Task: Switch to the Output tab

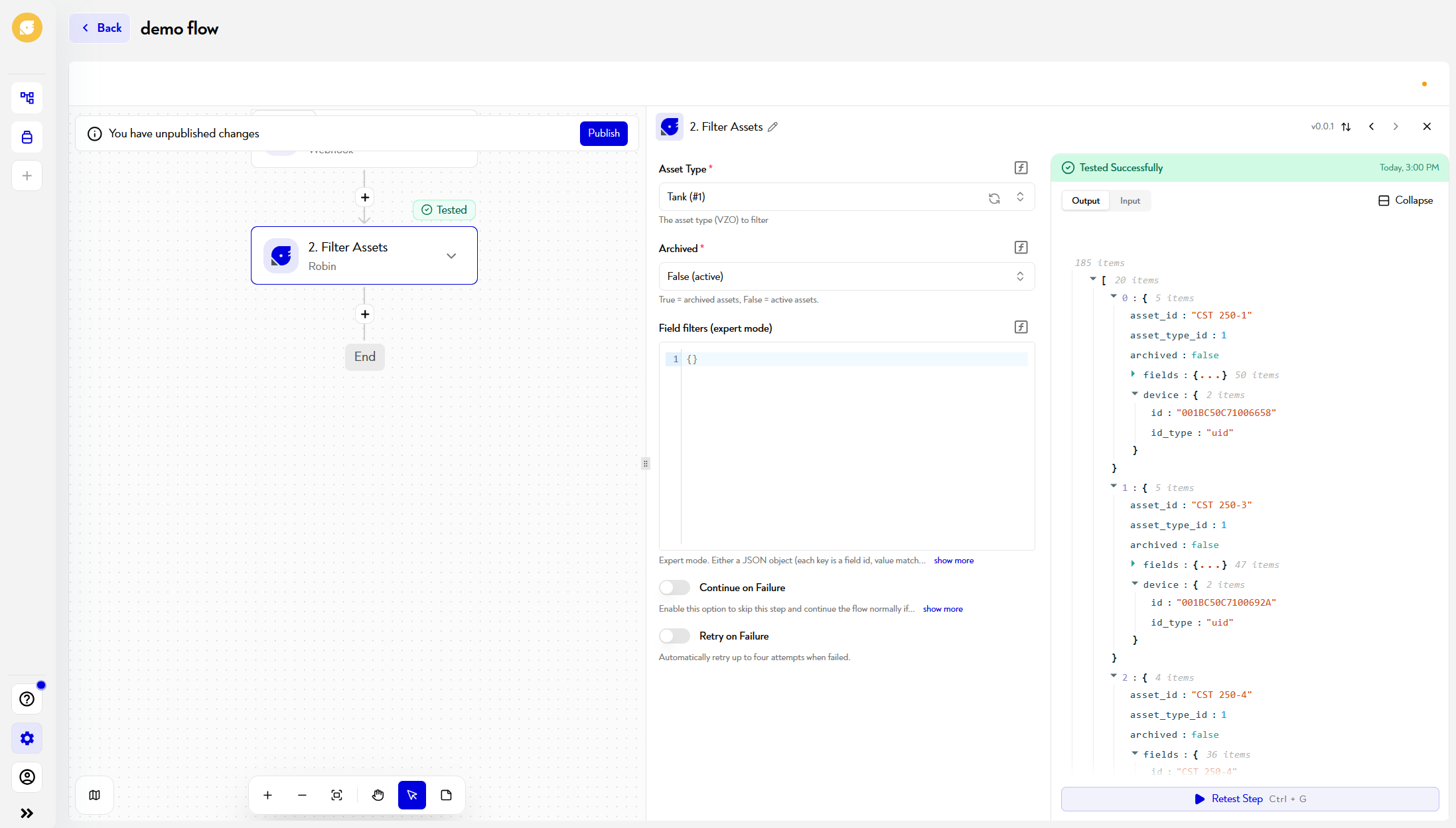Action: pyautogui.click(x=1086, y=201)
